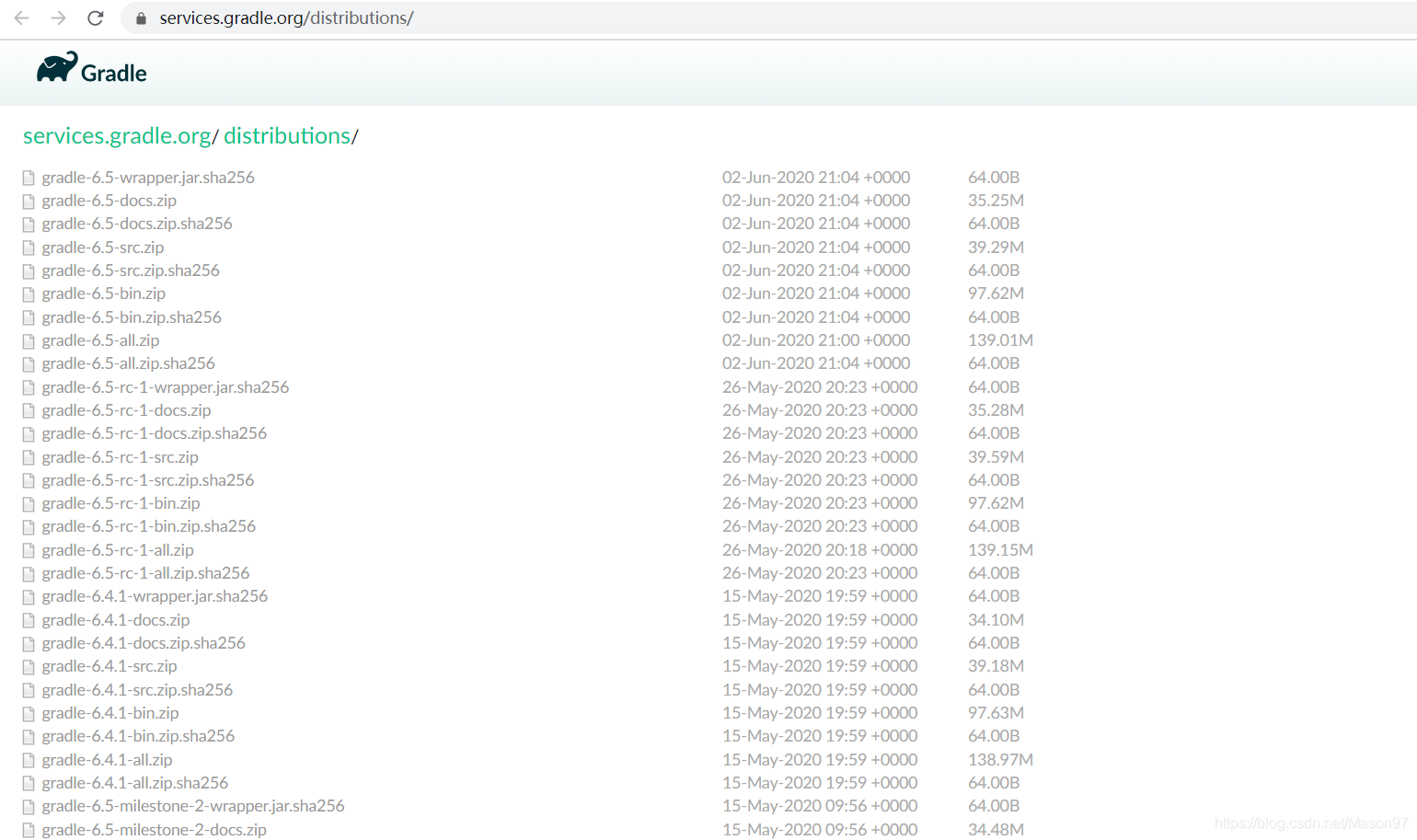
Task: Click the 26-May-2020 20:18 +0000 date
Action: tap(820, 550)
